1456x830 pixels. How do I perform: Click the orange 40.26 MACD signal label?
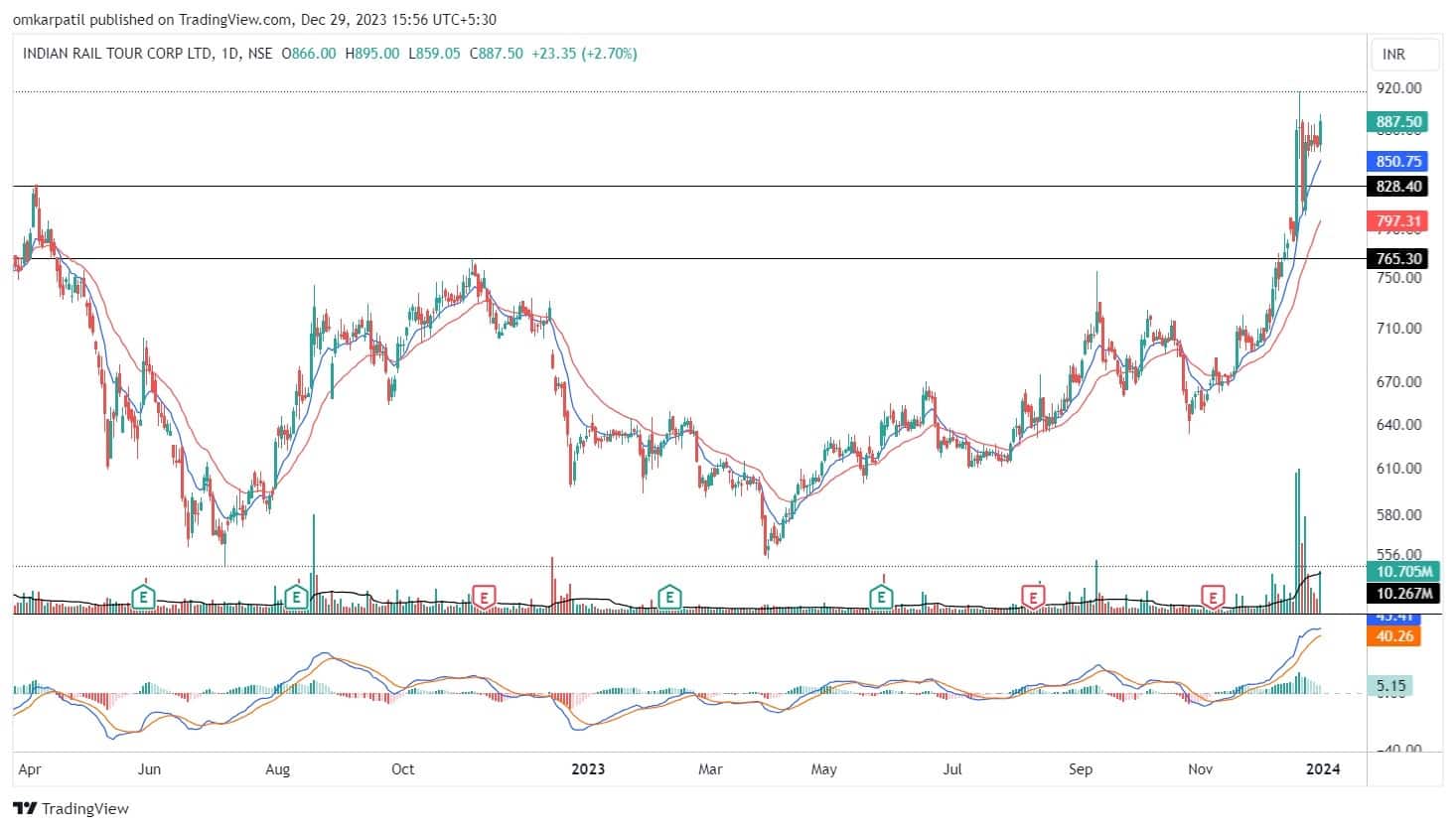(x=1396, y=636)
